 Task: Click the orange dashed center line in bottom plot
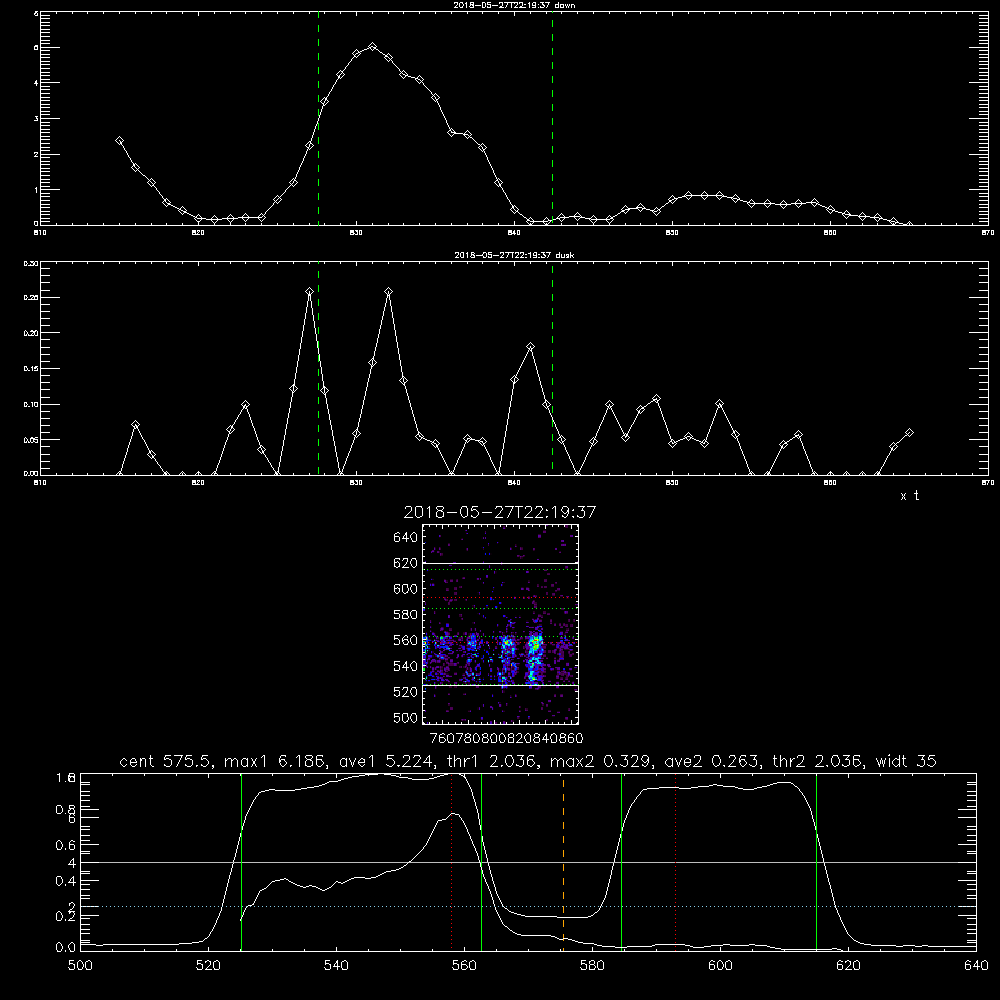[x=563, y=861]
